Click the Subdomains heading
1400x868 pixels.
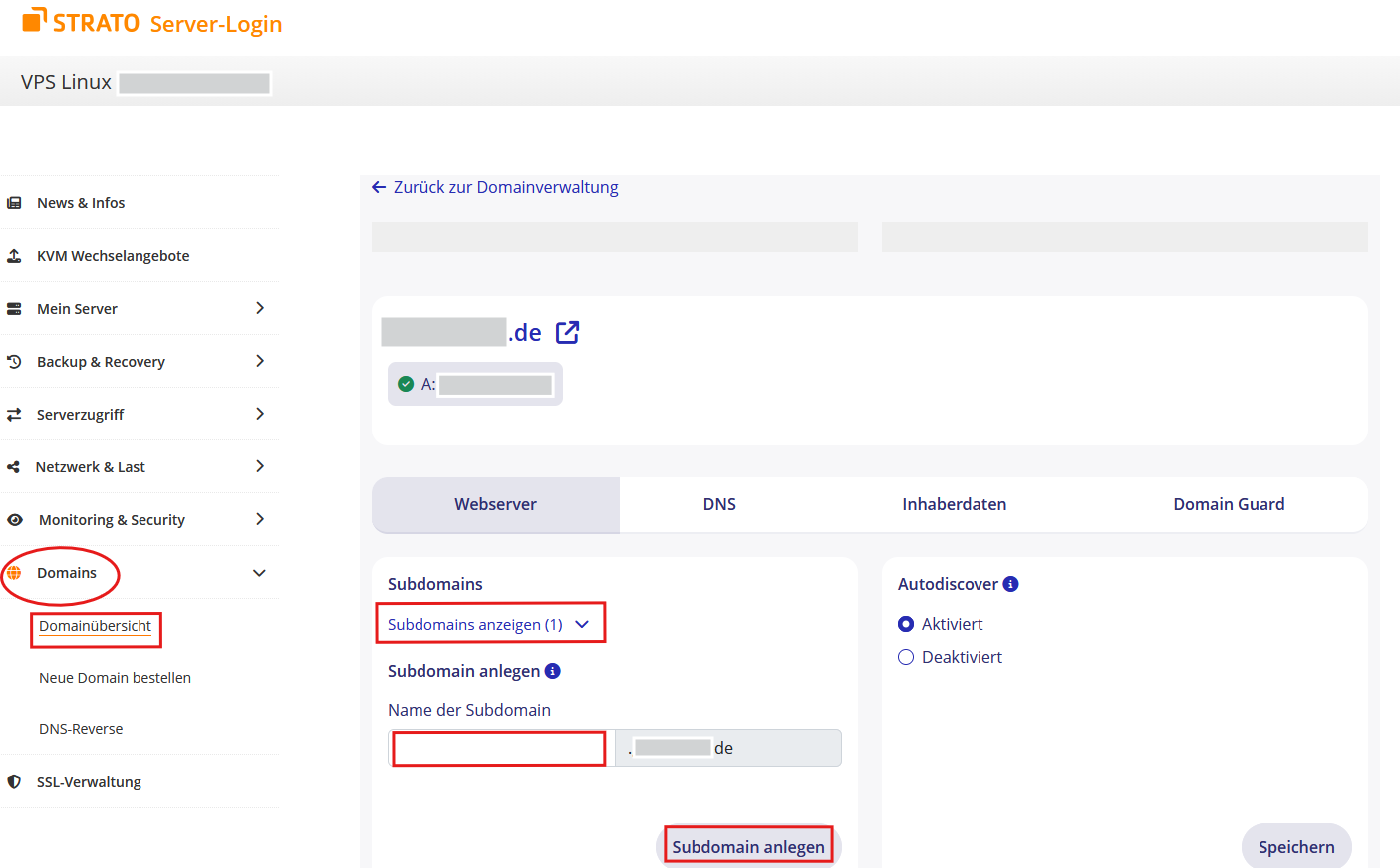tap(435, 584)
